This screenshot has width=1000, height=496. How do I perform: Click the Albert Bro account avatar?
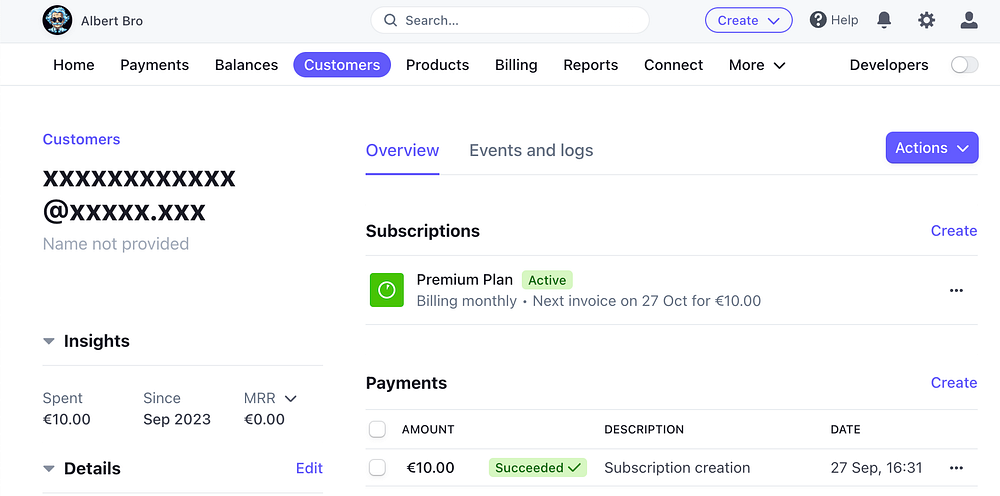tap(58, 20)
